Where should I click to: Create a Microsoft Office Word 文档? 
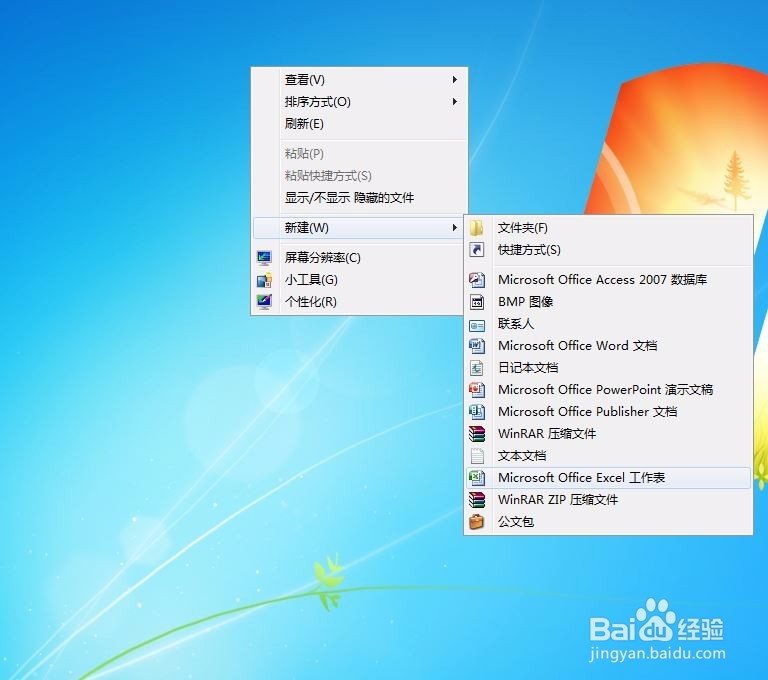click(x=608, y=346)
